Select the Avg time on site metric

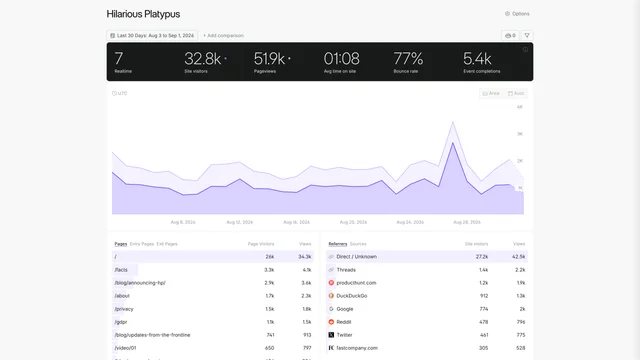pos(341,62)
